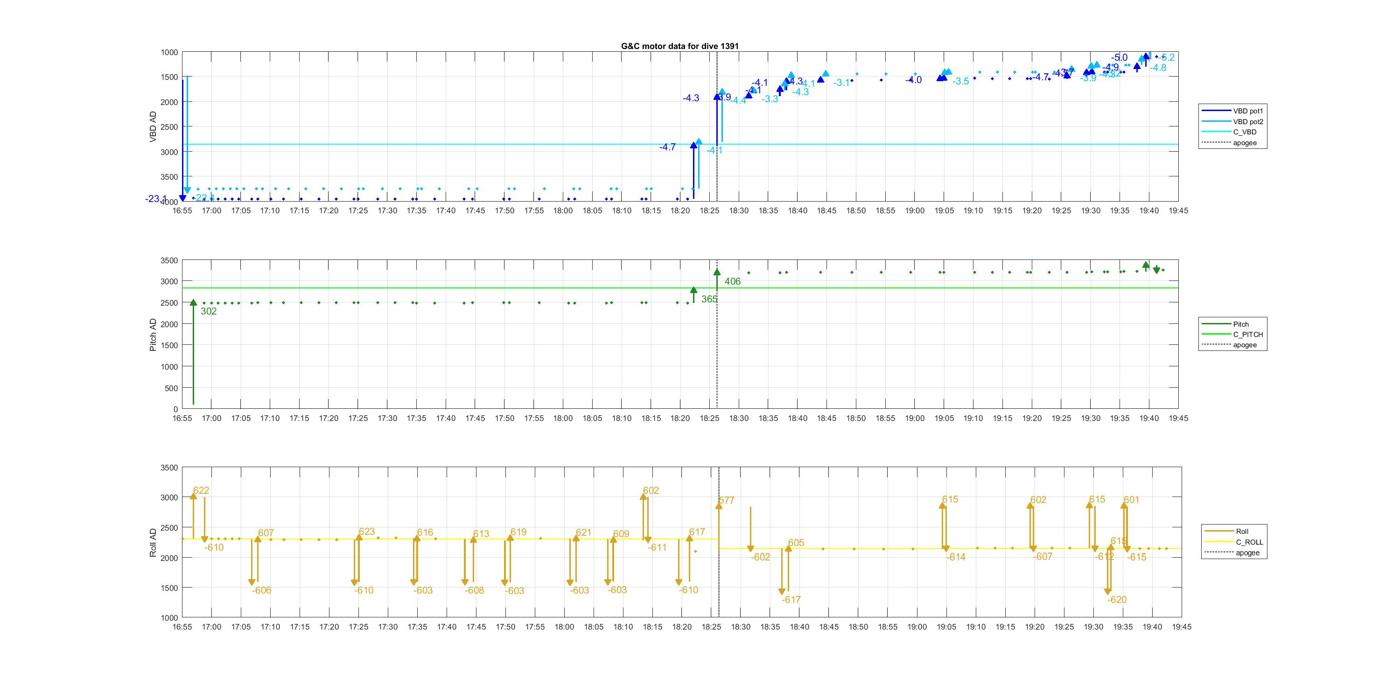This screenshot has height=693, width=1400.
Task: Click the '-614' roll data label
Action: click(x=956, y=557)
